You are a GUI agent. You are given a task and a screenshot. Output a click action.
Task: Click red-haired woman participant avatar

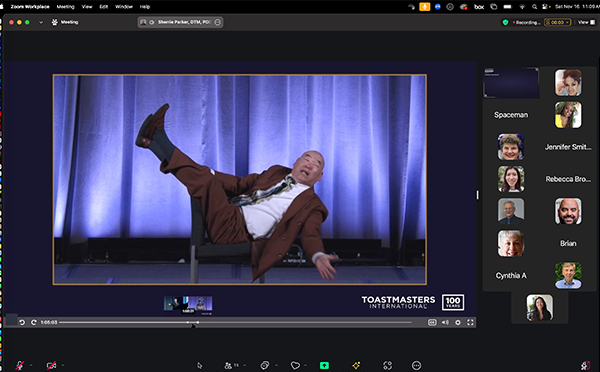pos(568,83)
